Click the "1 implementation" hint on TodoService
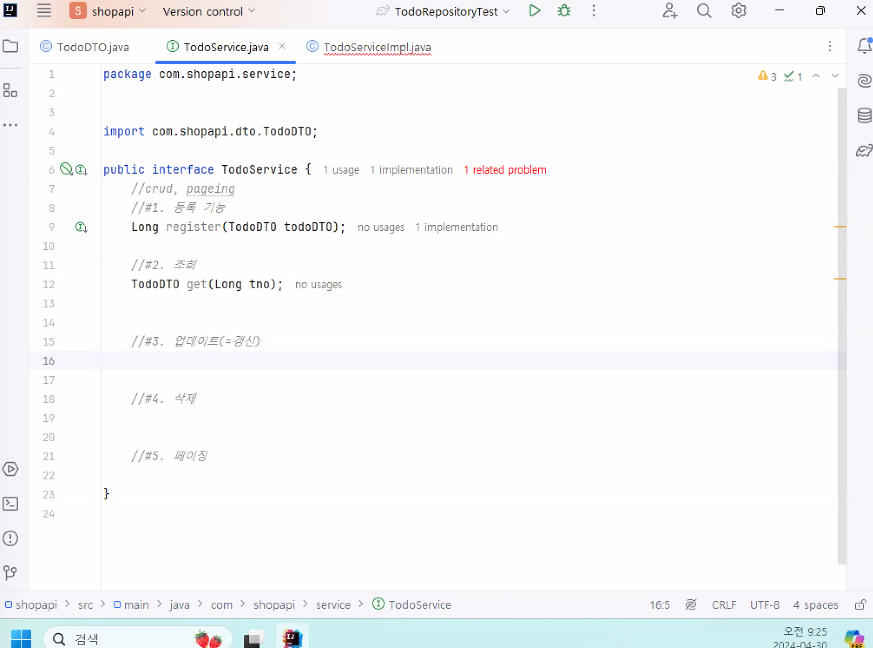Screen dimensions: 873x648 pyautogui.click(x=411, y=169)
